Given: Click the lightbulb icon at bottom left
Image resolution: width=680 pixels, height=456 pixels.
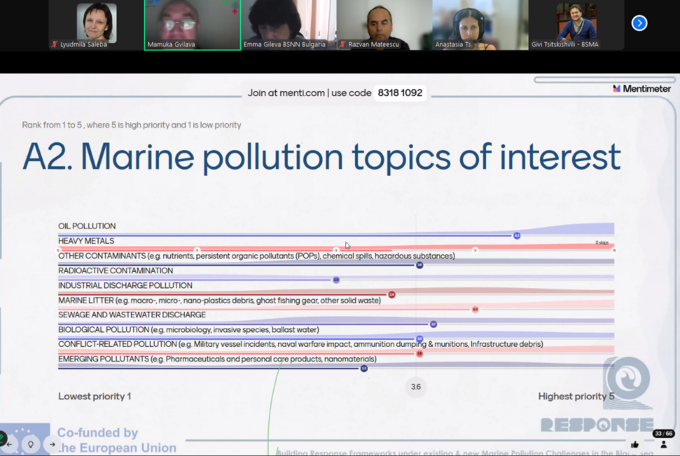Looking at the screenshot, I should coord(31,442).
